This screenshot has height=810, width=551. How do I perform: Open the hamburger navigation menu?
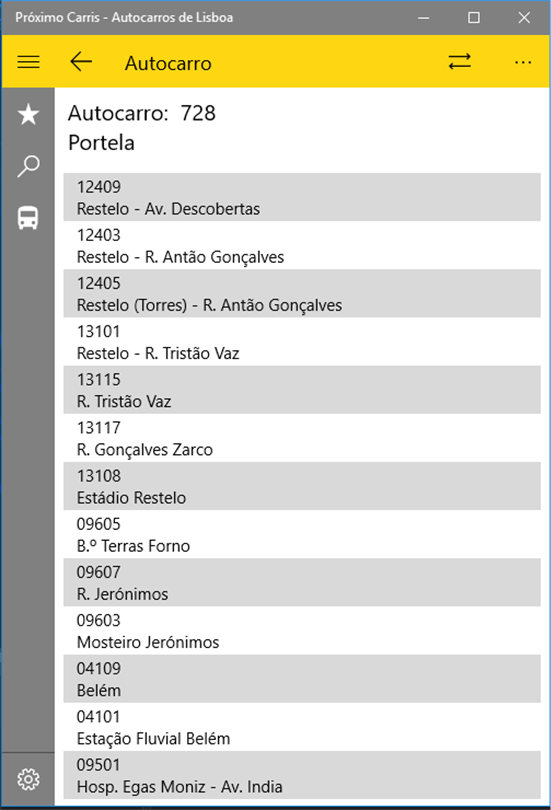[28, 62]
